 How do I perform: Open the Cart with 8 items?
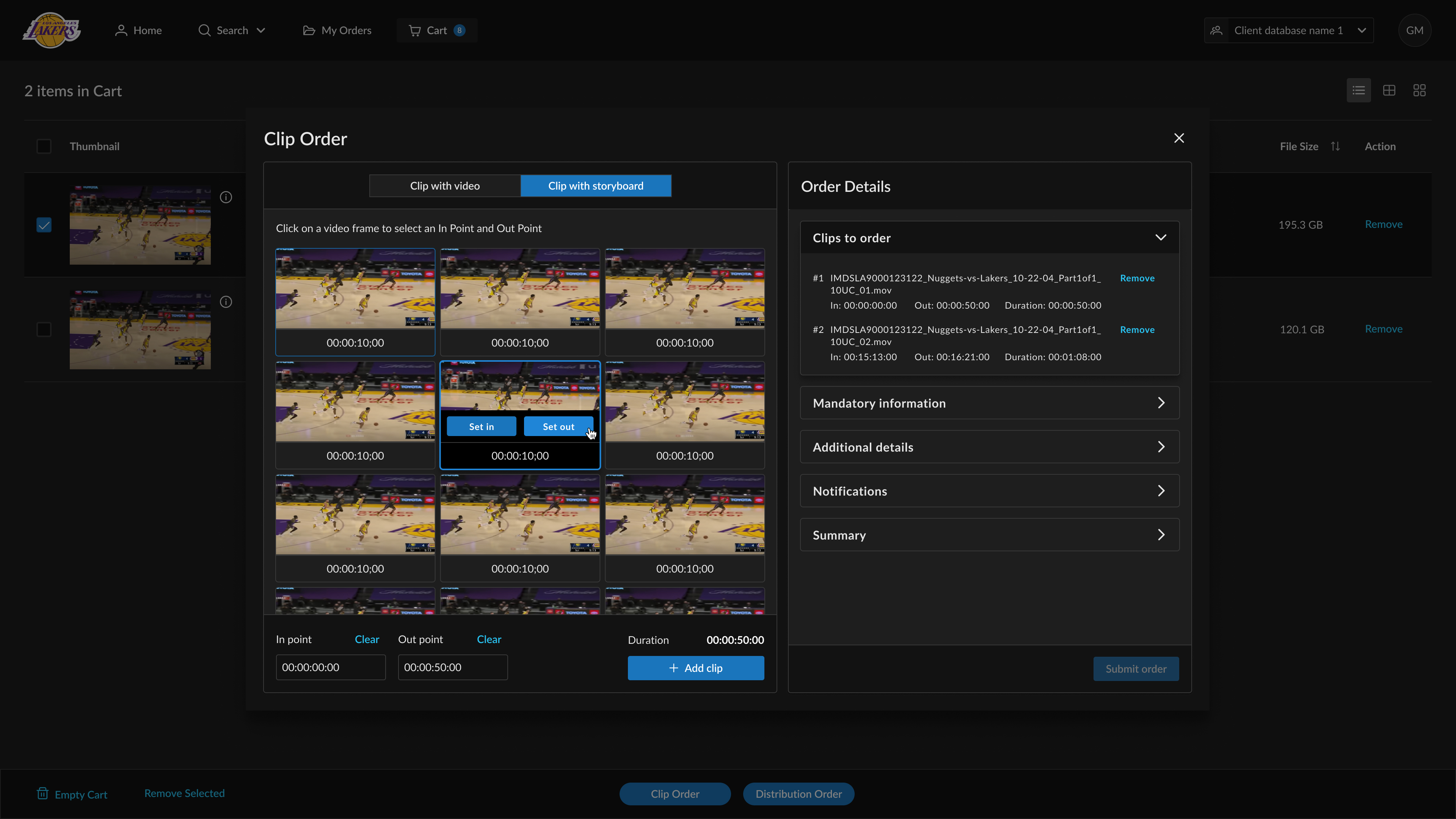(437, 30)
